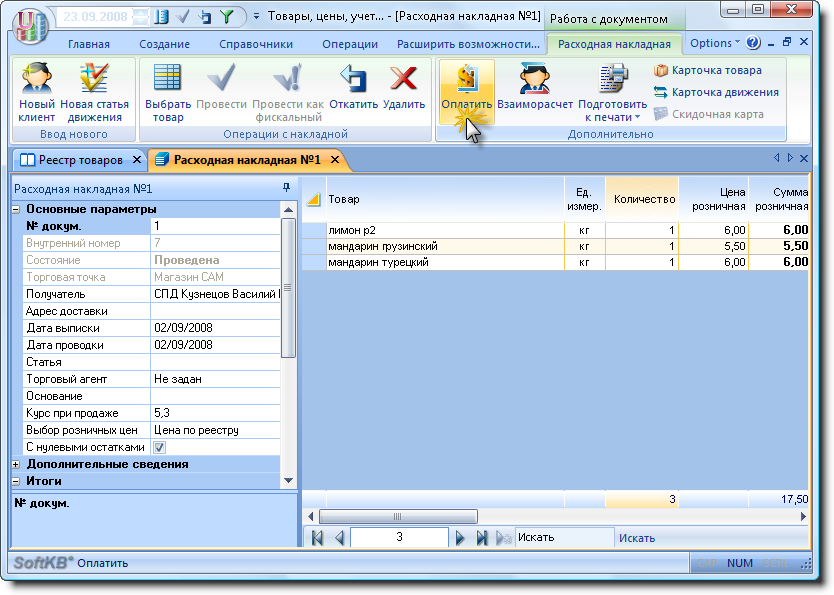The height and width of the screenshot is (595, 834).
Task: Click the Дата выписки value
Action: [x=215, y=328]
